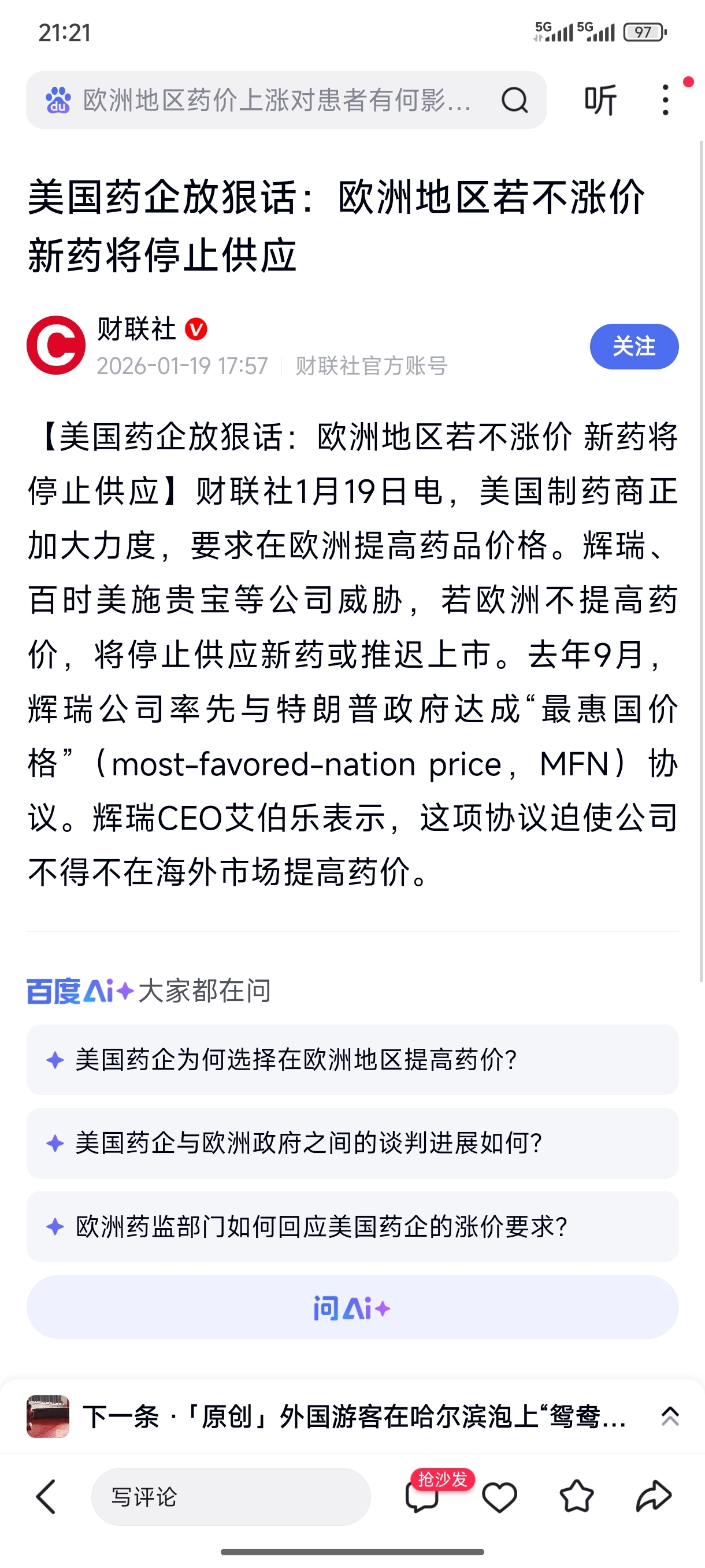Screen dimensions: 705x1568
Task: Go back with the left arrow
Action: coord(46,1496)
